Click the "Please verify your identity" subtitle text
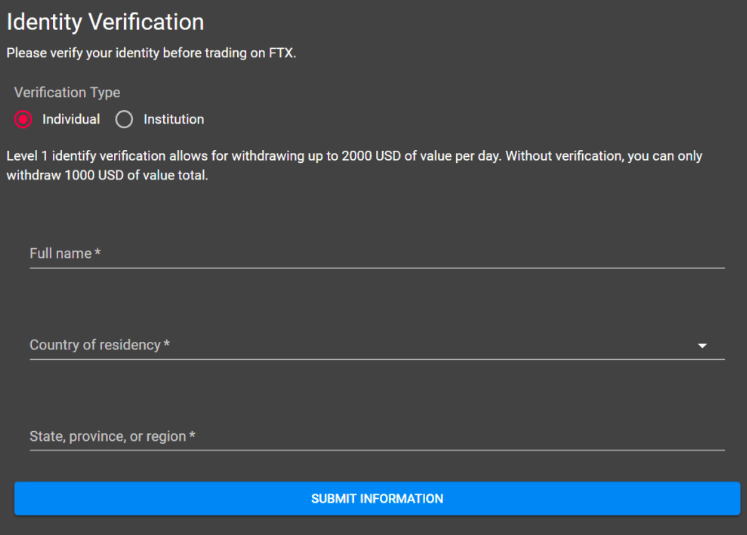Image resolution: width=747 pixels, height=535 pixels. [x=151, y=53]
